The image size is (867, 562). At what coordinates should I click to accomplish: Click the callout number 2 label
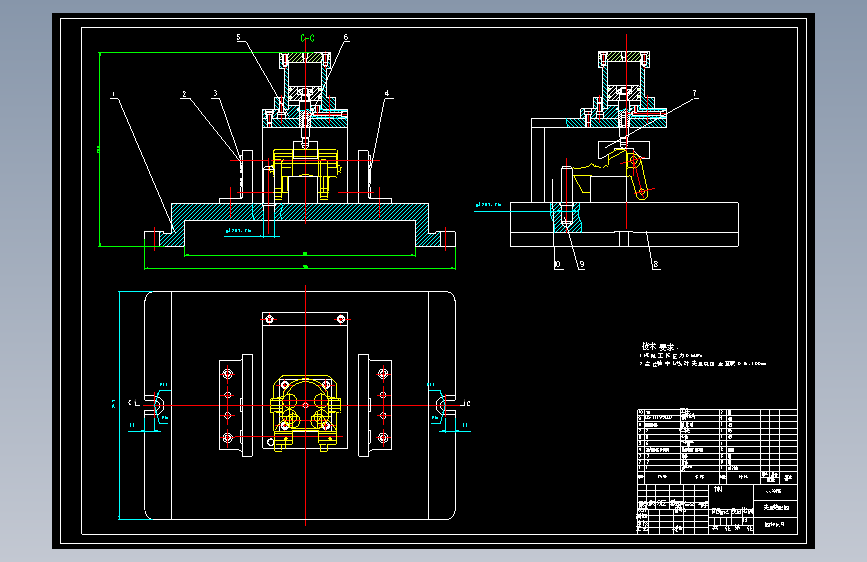pos(184,95)
